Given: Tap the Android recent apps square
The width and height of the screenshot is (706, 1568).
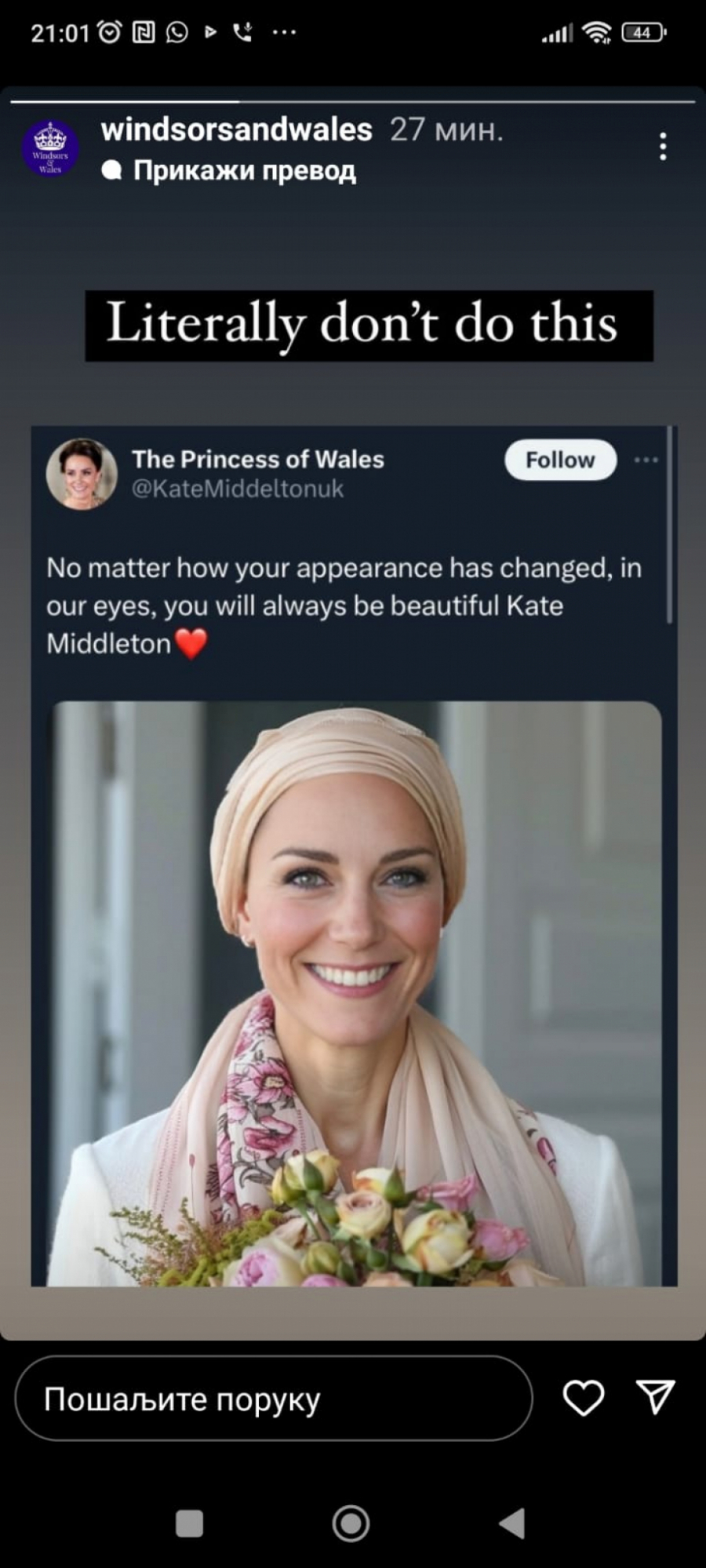Looking at the screenshot, I should click(x=189, y=1523).
